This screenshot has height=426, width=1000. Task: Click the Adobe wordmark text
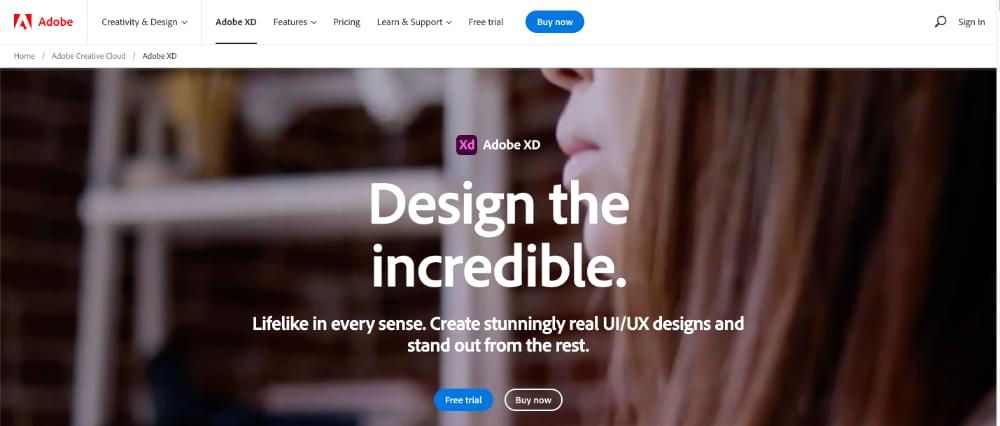click(x=55, y=22)
